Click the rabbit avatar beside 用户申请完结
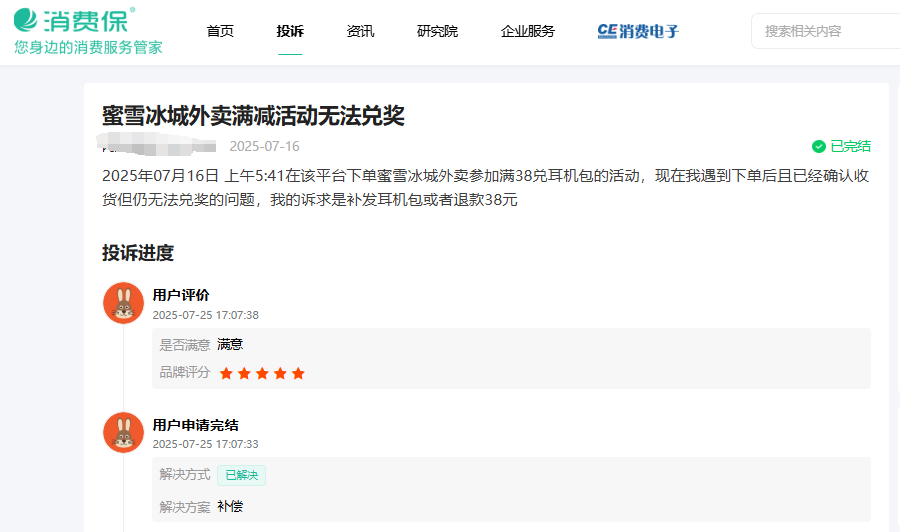The height and width of the screenshot is (532, 900). pos(123,433)
